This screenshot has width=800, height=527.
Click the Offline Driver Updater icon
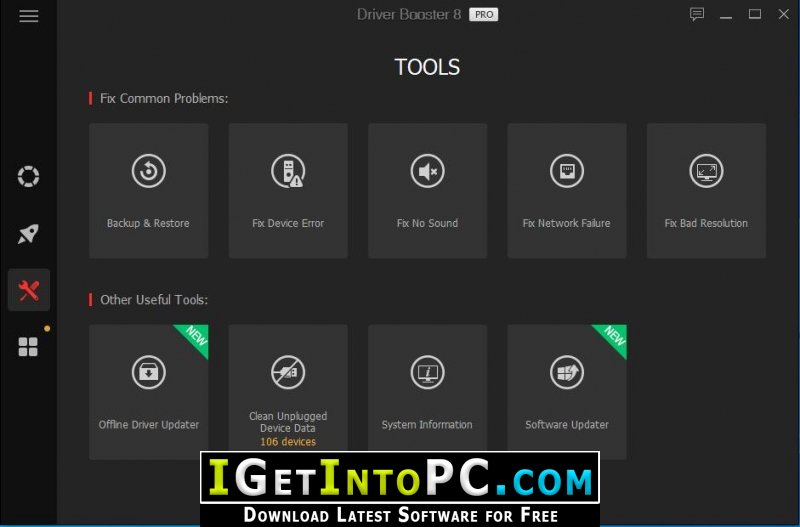(x=148, y=372)
